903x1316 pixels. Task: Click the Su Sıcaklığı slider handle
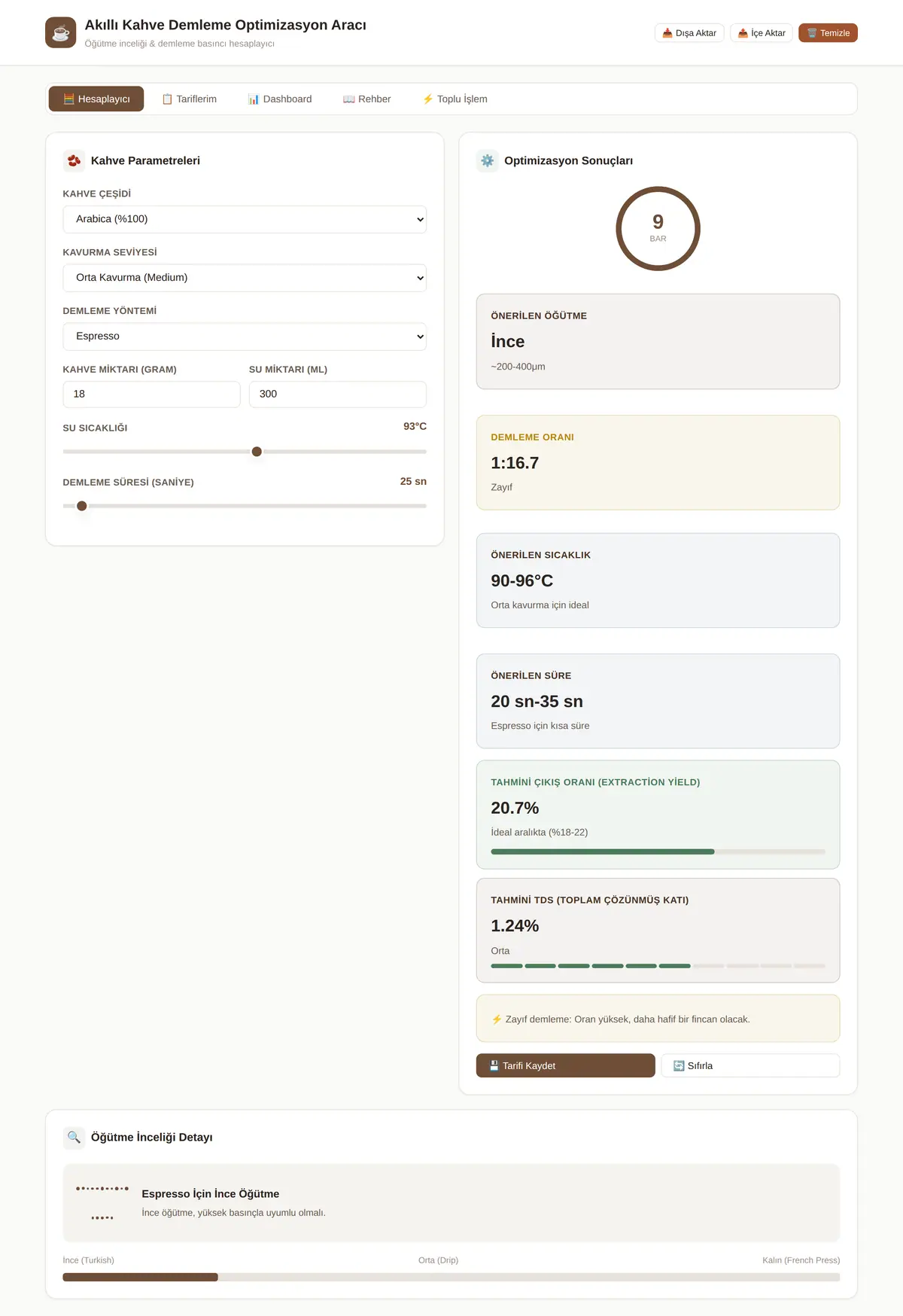257,452
